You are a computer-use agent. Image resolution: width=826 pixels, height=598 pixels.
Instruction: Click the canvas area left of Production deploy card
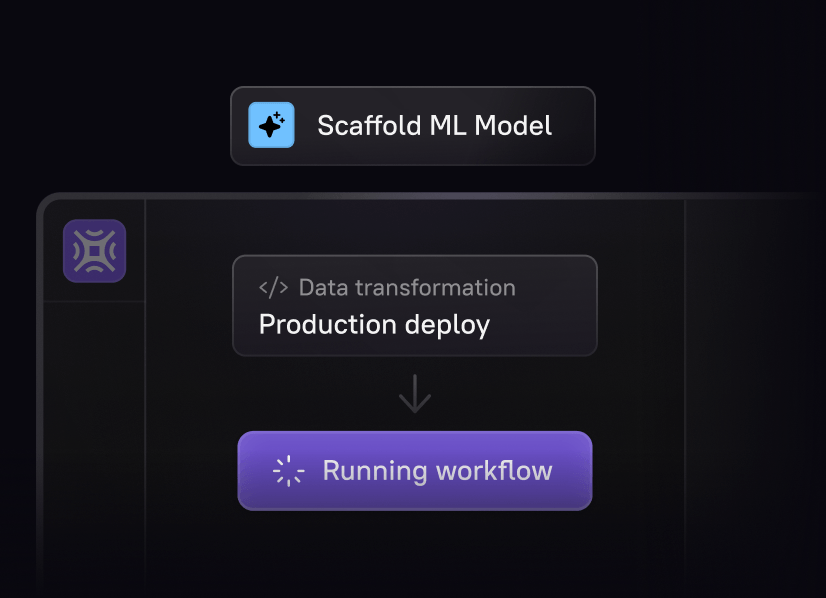189,306
